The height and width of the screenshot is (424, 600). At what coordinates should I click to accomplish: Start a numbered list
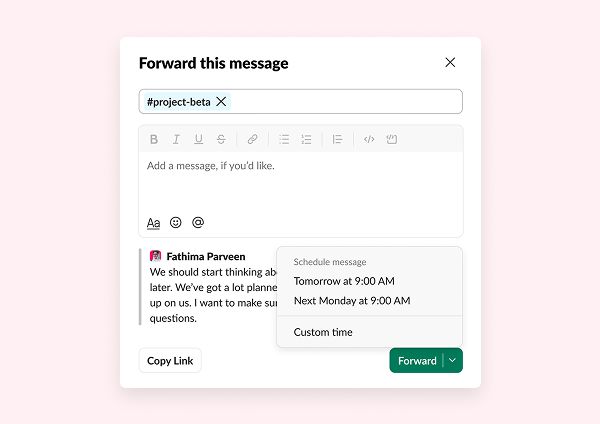click(x=306, y=139)
